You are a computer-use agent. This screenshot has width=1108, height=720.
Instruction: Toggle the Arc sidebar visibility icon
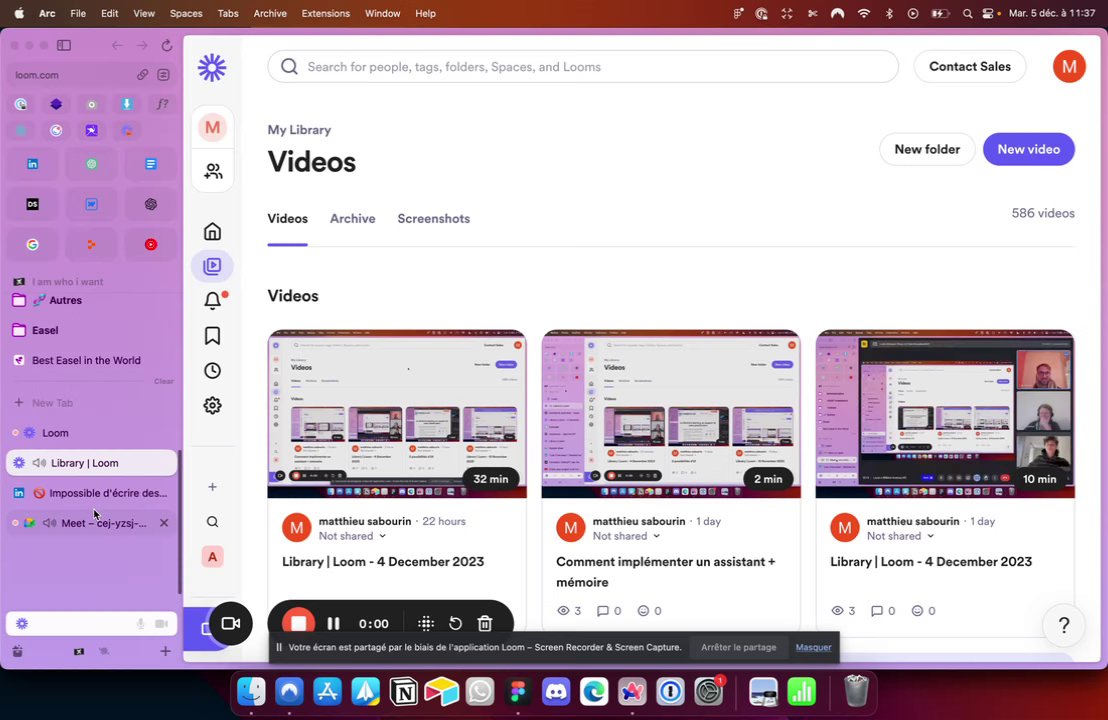click(64, 45)
